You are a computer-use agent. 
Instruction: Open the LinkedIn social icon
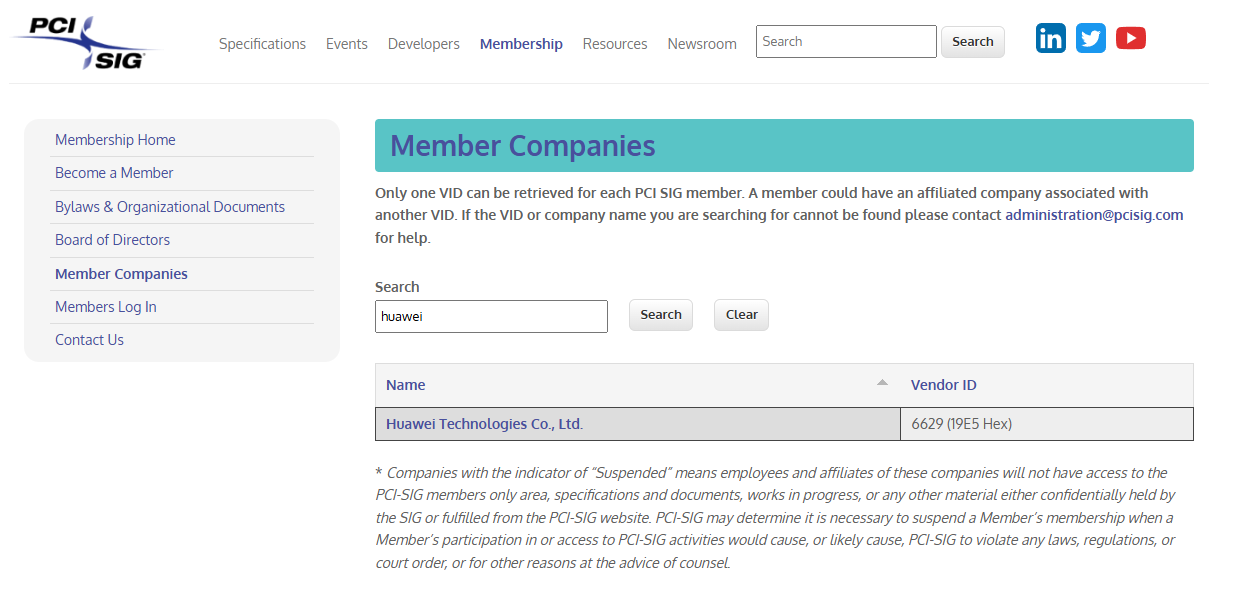pos(1051,39)
